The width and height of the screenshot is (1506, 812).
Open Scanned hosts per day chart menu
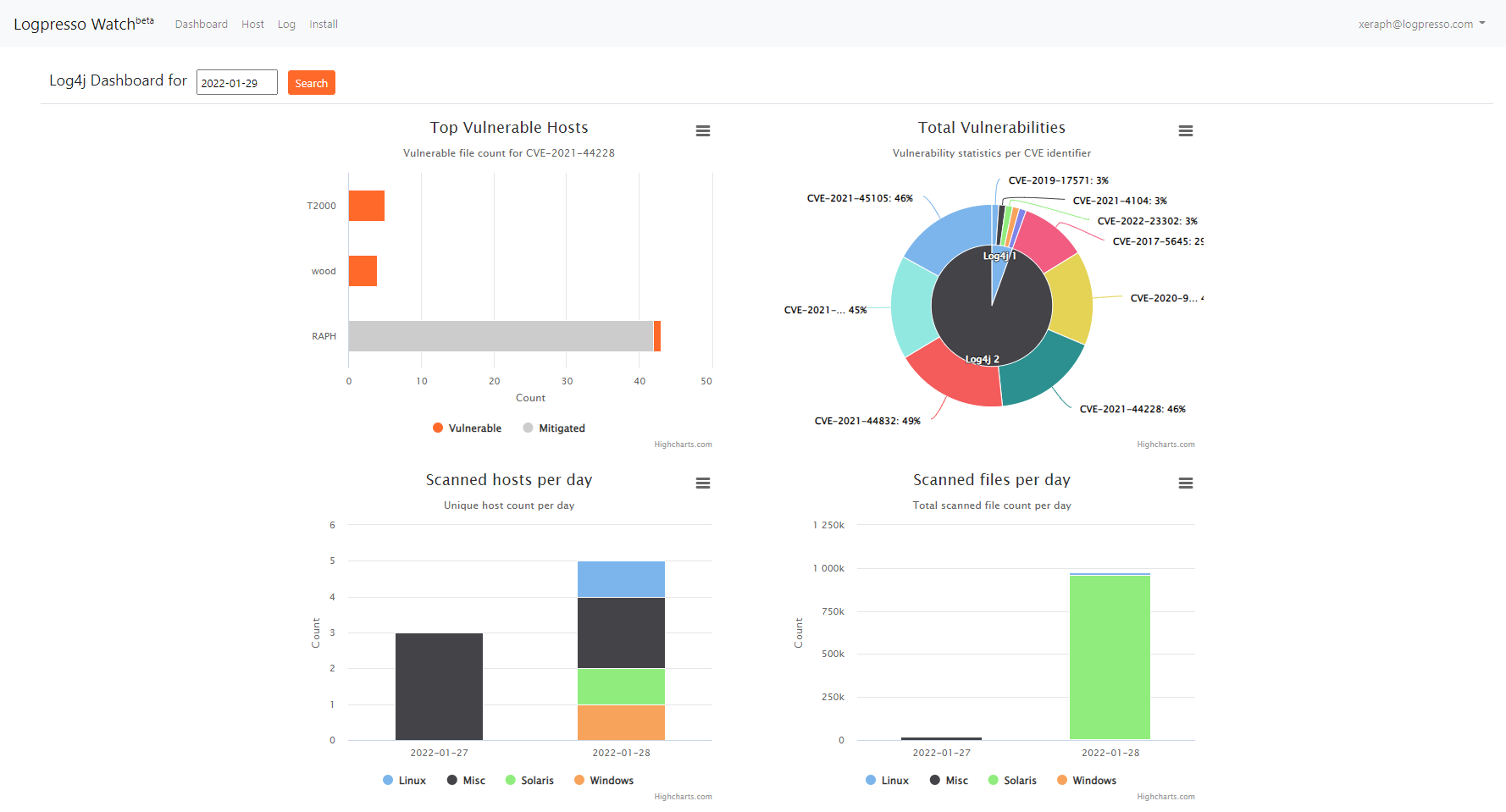[702, 483]
